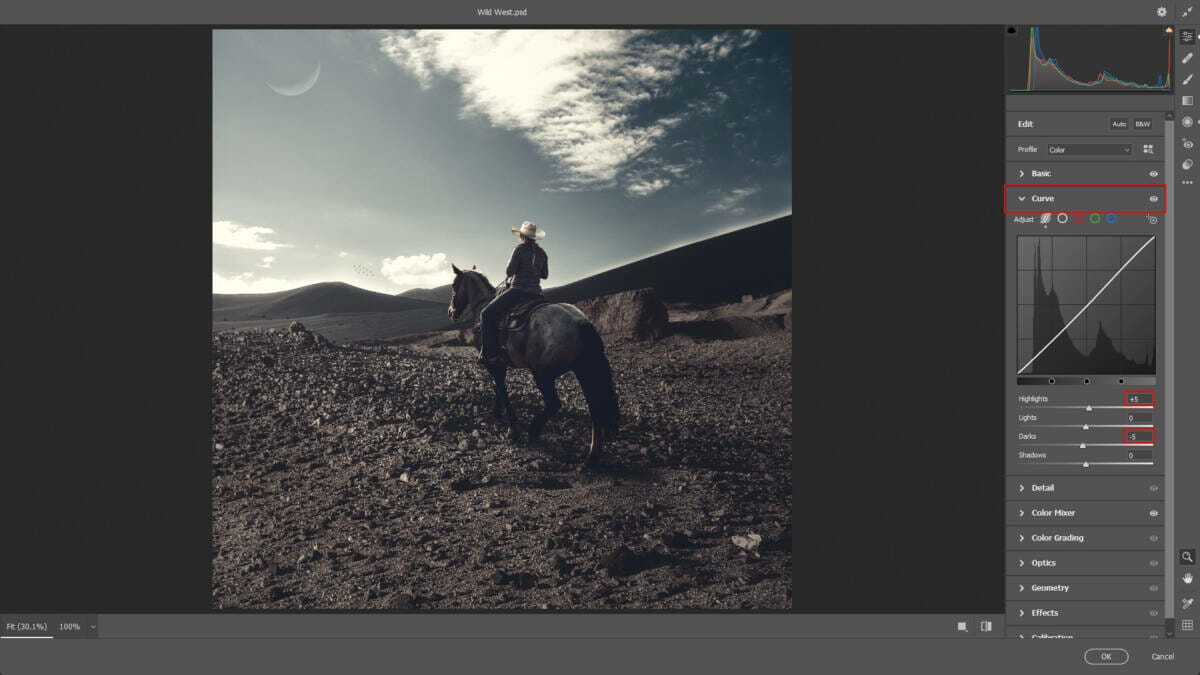Open the zoom percentage dropdown arrow
The image size is (1200, 675).
click(93, 627)
